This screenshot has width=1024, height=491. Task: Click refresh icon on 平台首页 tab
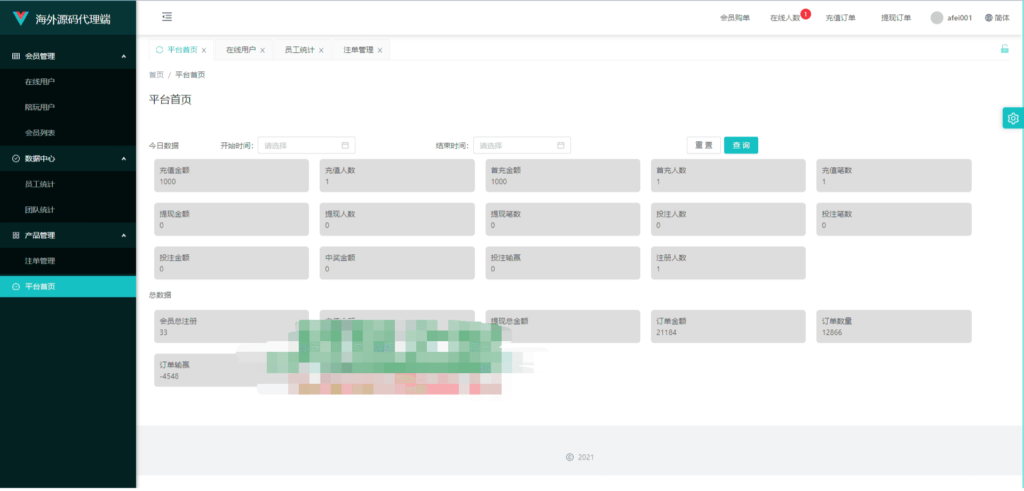(159, 50)
